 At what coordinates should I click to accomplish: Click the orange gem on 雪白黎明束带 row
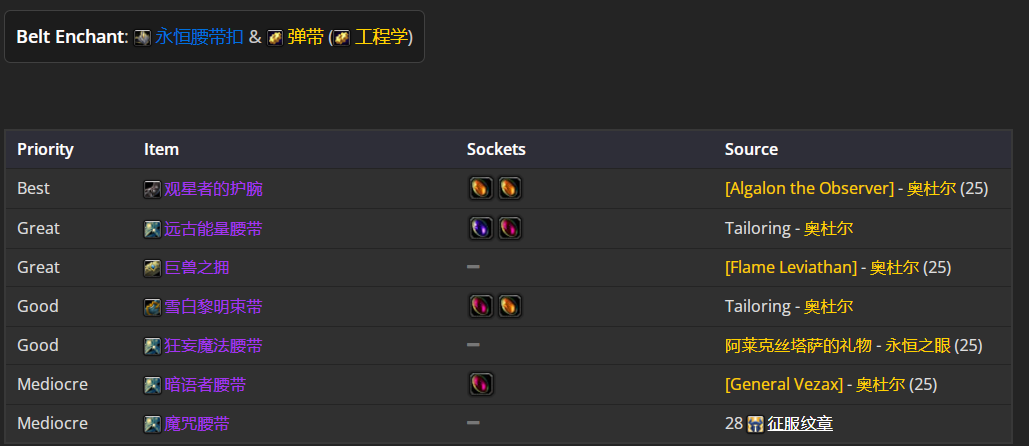click(x=510, y=306)
